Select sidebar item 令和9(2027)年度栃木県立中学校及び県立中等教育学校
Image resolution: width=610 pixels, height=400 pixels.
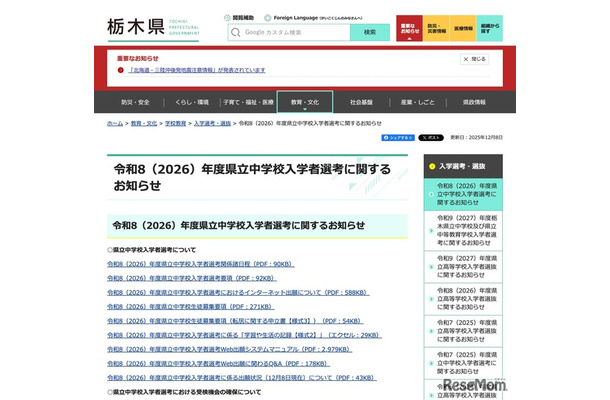[463, 230]
